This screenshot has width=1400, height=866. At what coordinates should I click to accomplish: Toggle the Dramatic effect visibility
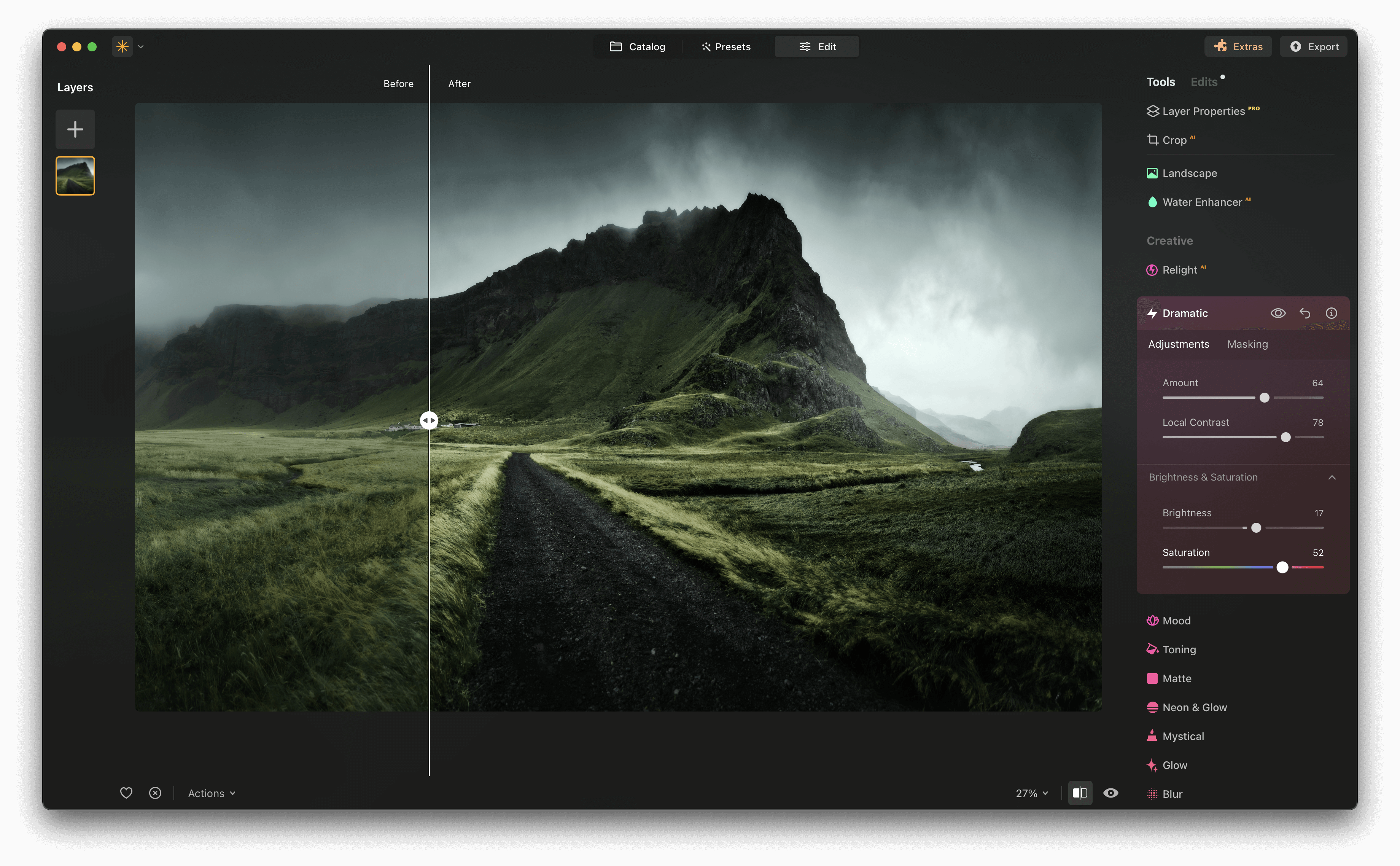point(1277,313)
